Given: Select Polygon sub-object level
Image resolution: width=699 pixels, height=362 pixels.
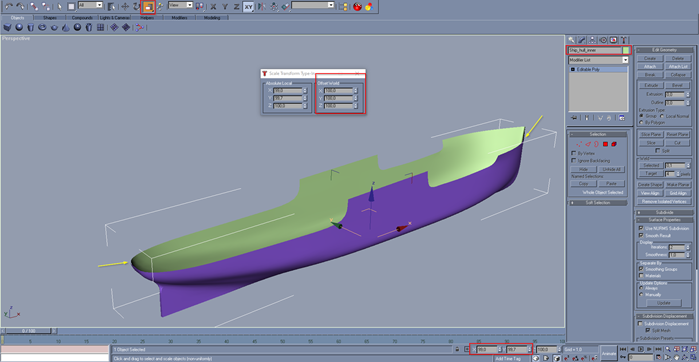Looking at the screenshot, I should 605,144.
